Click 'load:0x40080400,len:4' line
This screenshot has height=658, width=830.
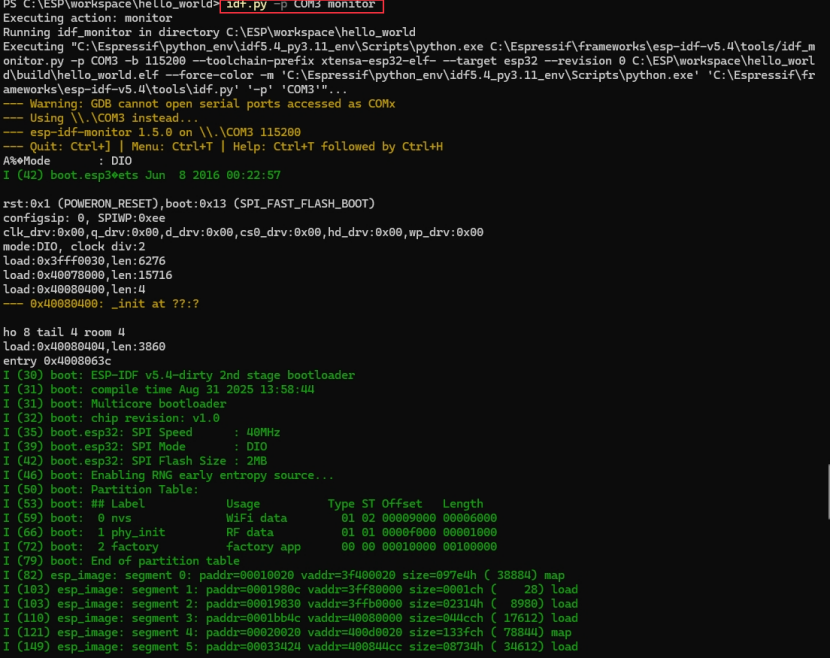(x=74, y=290)
